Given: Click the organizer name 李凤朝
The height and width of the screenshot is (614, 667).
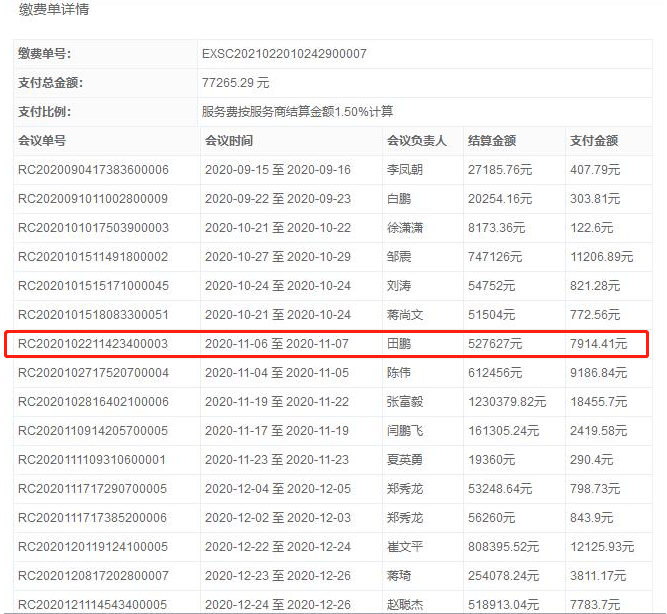Looking at the screenshot, I should [x=405, y=170].
